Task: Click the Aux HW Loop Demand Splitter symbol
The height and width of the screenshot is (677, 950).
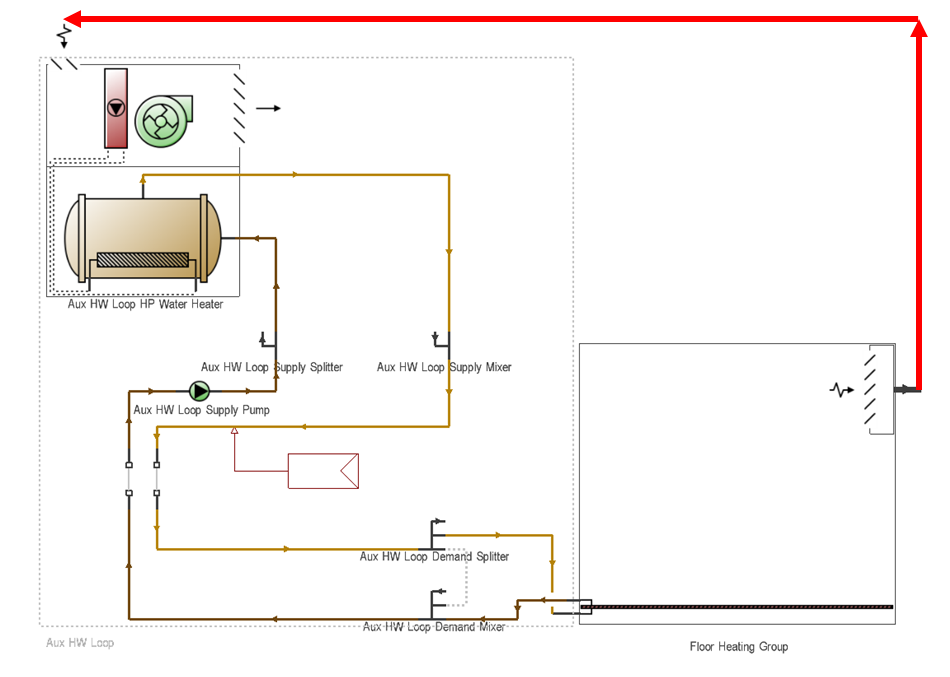Action: (x=438, y=534)
